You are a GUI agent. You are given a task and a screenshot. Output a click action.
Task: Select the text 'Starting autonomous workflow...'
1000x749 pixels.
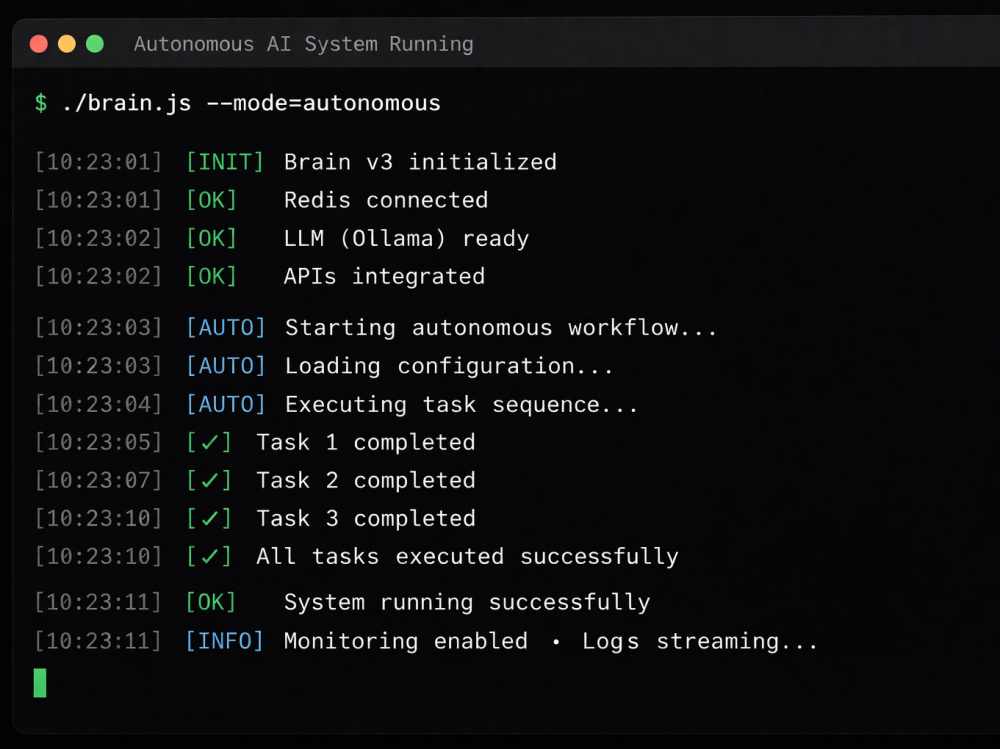click(x=501, y=328)
